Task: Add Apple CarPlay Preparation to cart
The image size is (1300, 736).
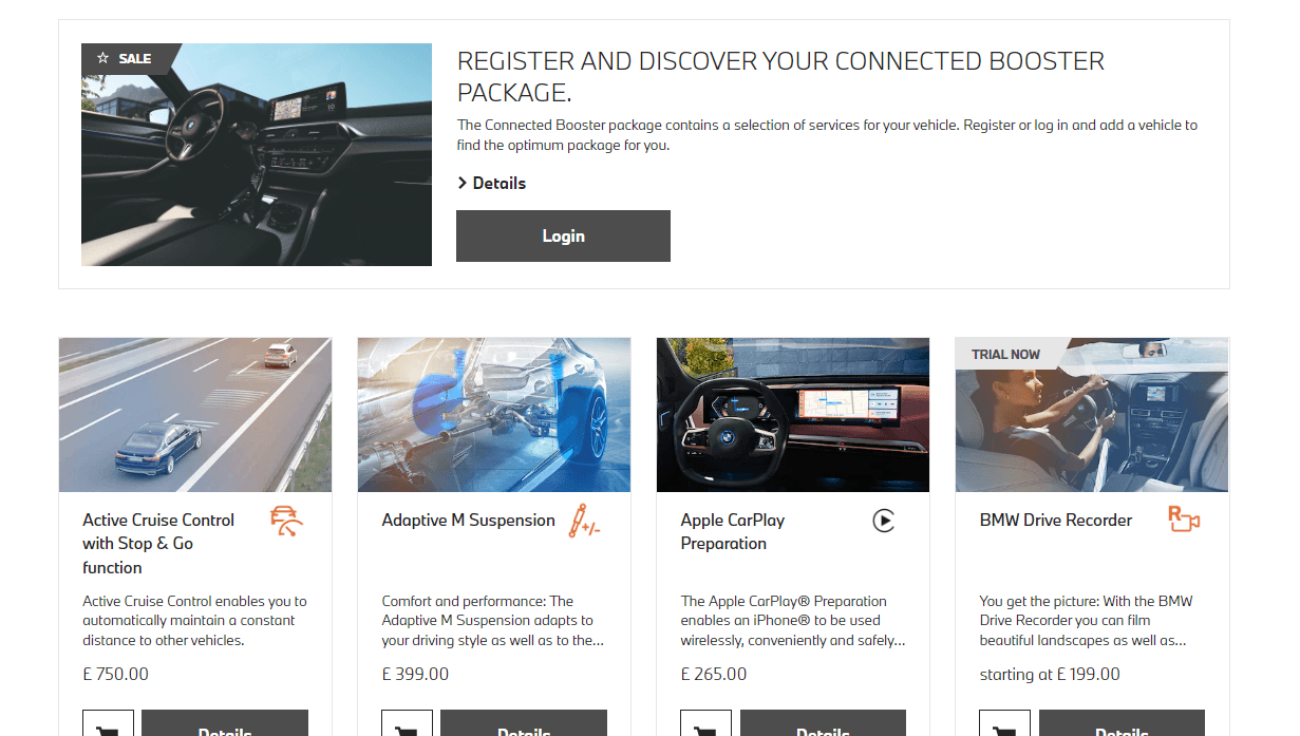Action: click(706, 724)
